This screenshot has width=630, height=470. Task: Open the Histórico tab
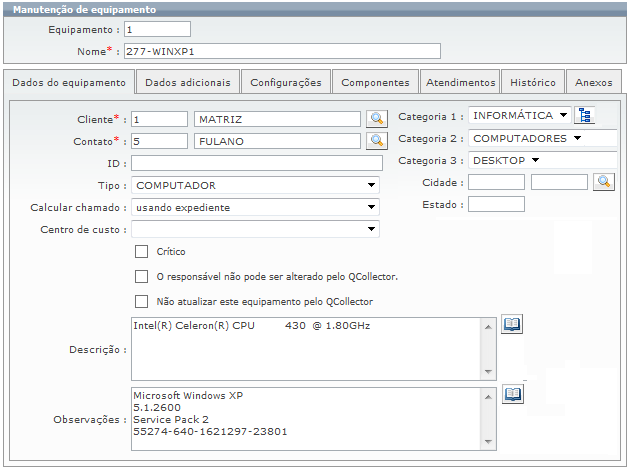(x=533, y=82)
